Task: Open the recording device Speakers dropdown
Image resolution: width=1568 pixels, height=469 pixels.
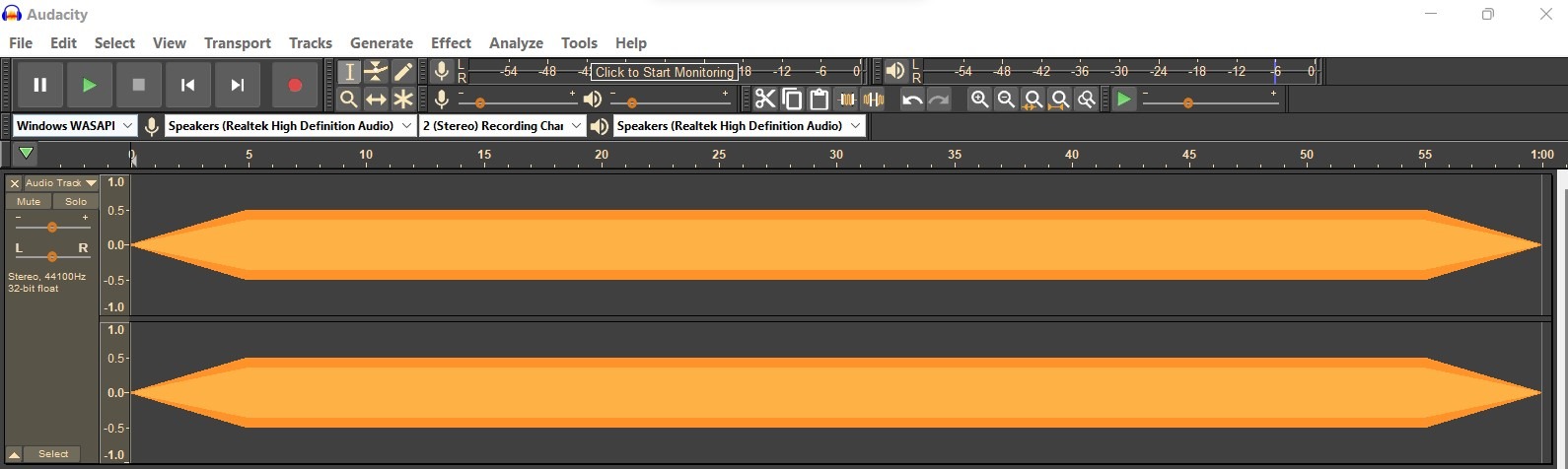Action: [290, 126]
